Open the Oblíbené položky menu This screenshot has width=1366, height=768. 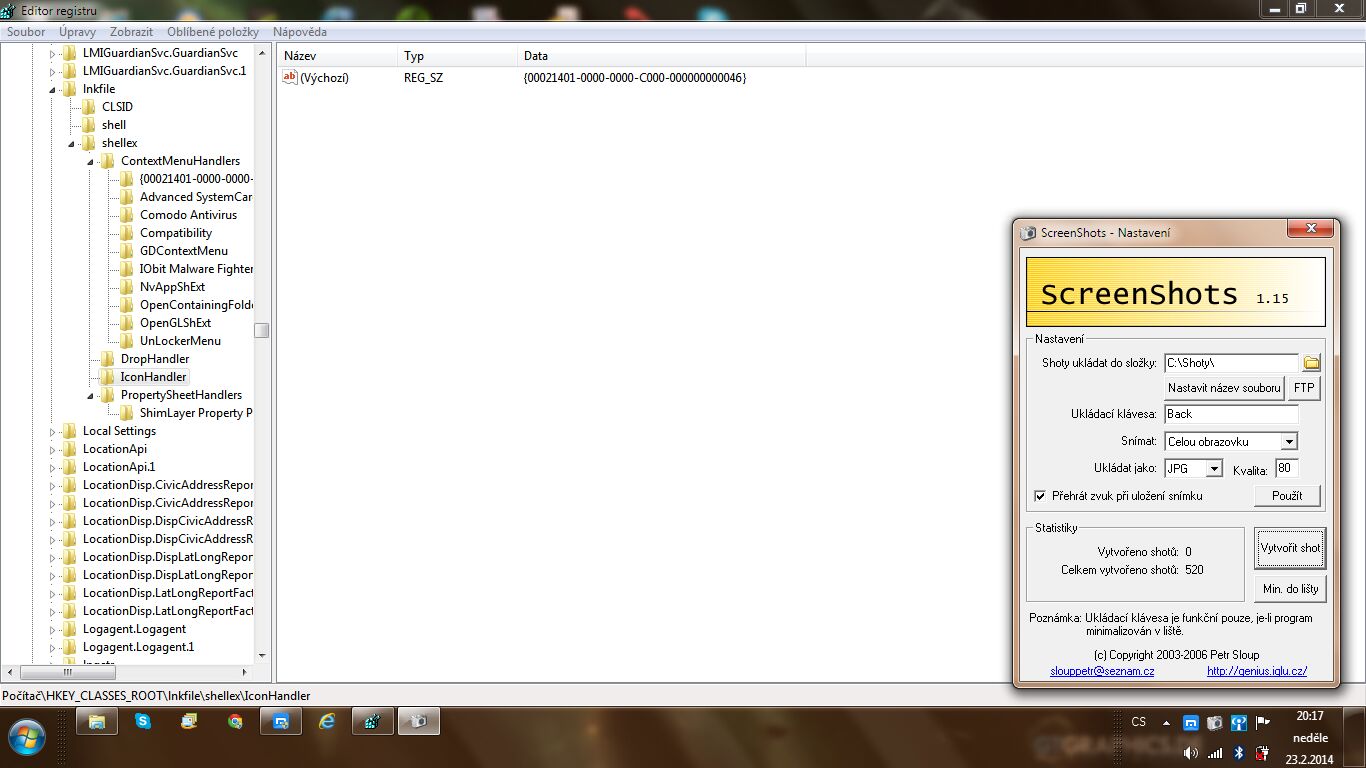click(213, 32)
